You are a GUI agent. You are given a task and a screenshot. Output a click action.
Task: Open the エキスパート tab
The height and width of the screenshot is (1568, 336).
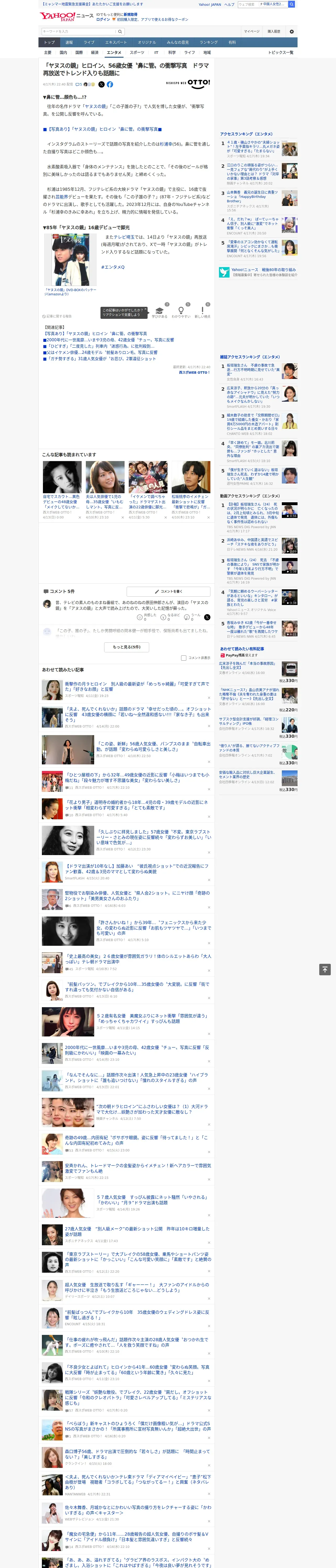pyautogui.click(x=116, y=43)
